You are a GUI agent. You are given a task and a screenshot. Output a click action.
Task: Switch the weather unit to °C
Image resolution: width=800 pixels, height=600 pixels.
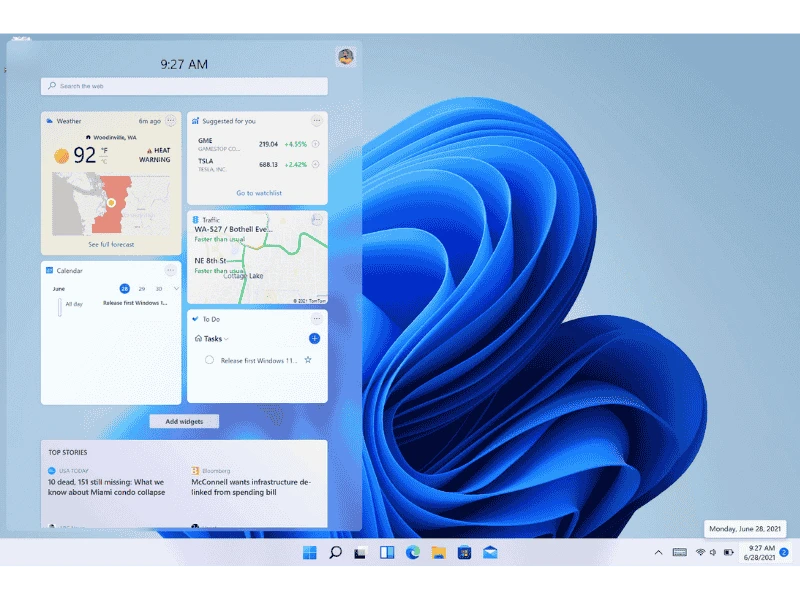pos(104,161)
